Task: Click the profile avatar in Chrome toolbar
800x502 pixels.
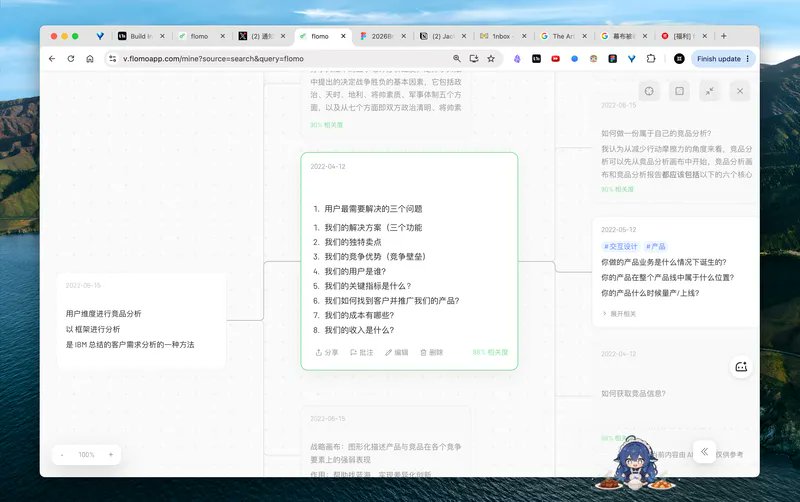Action: tap(679, 59)
